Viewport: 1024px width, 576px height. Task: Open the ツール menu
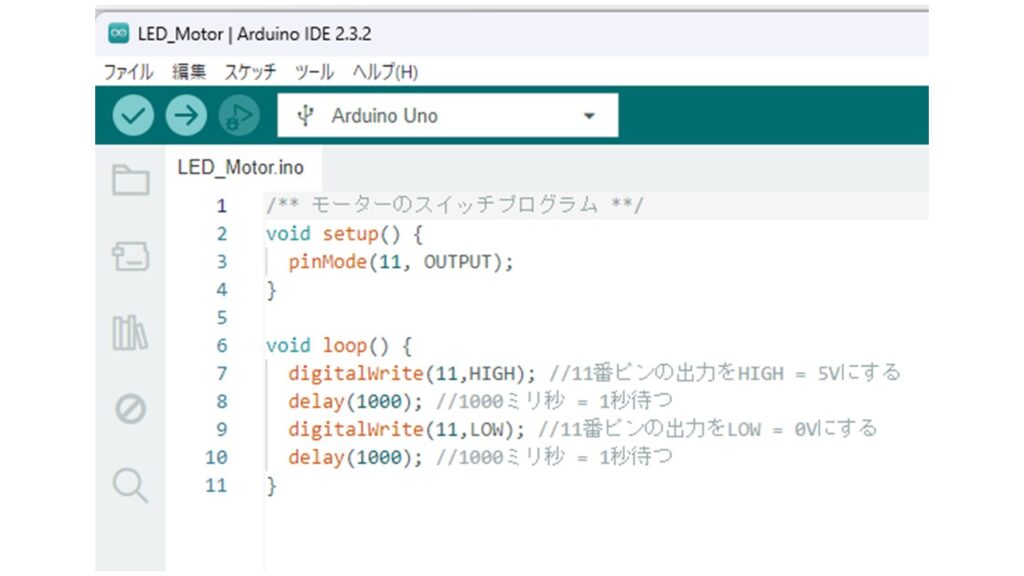pos(314,72)
